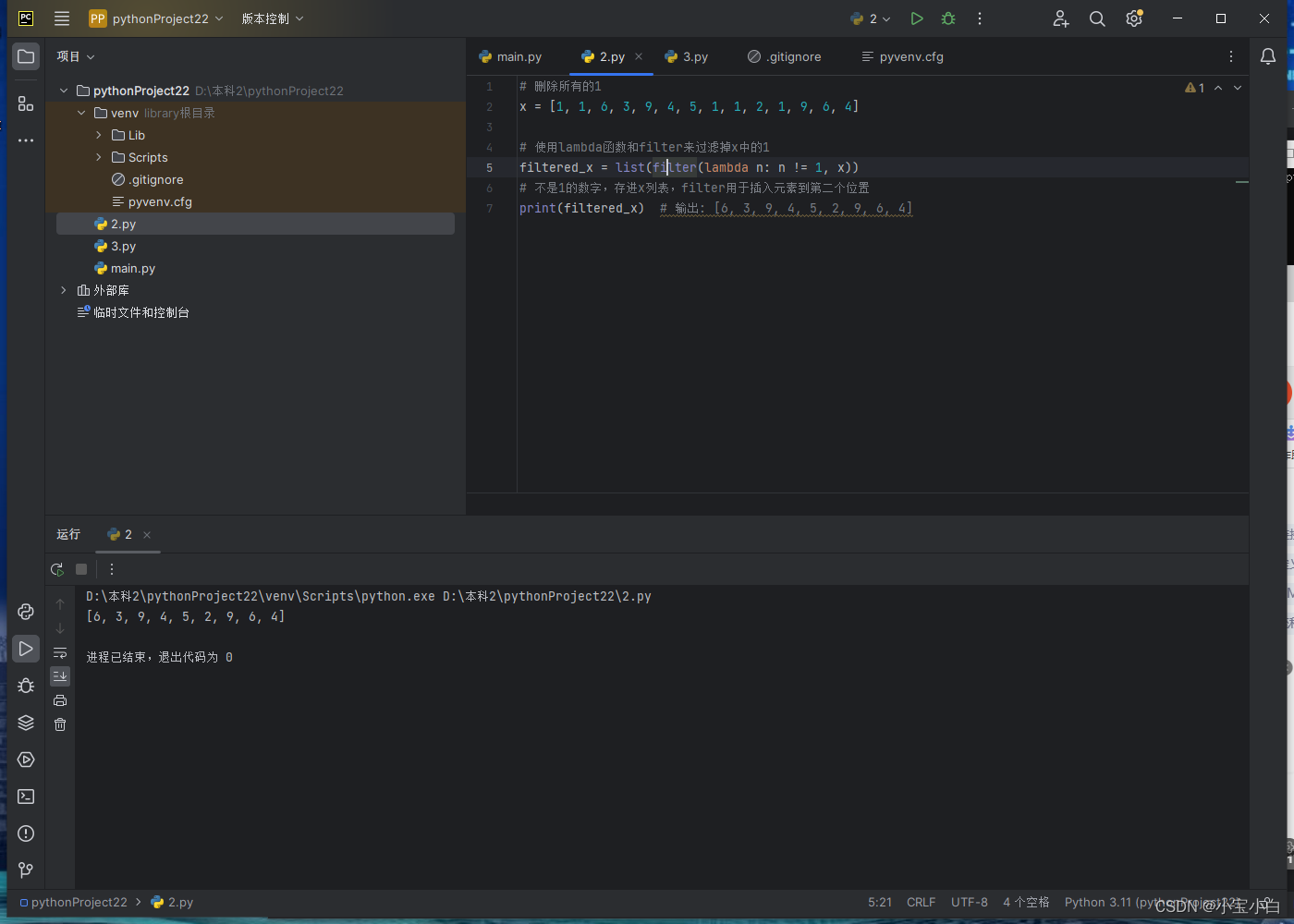Open the Structure tool window
The image size is (1294, 924).
point(26,103)
